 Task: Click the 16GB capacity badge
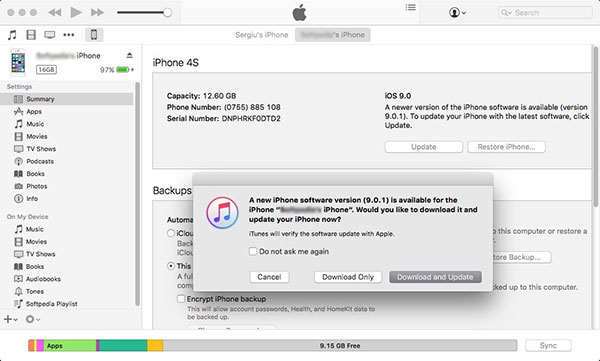(46, 70)
